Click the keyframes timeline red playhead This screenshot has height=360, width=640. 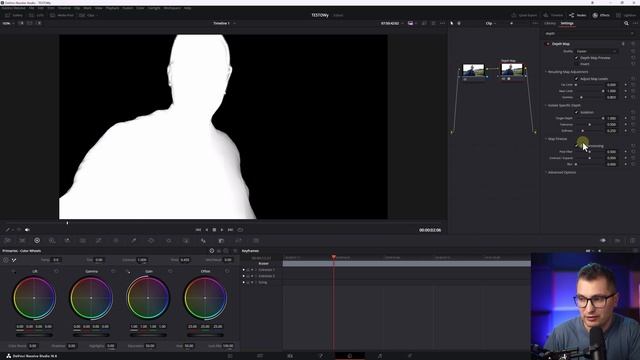pyautogui.click(x=333, y=257)
